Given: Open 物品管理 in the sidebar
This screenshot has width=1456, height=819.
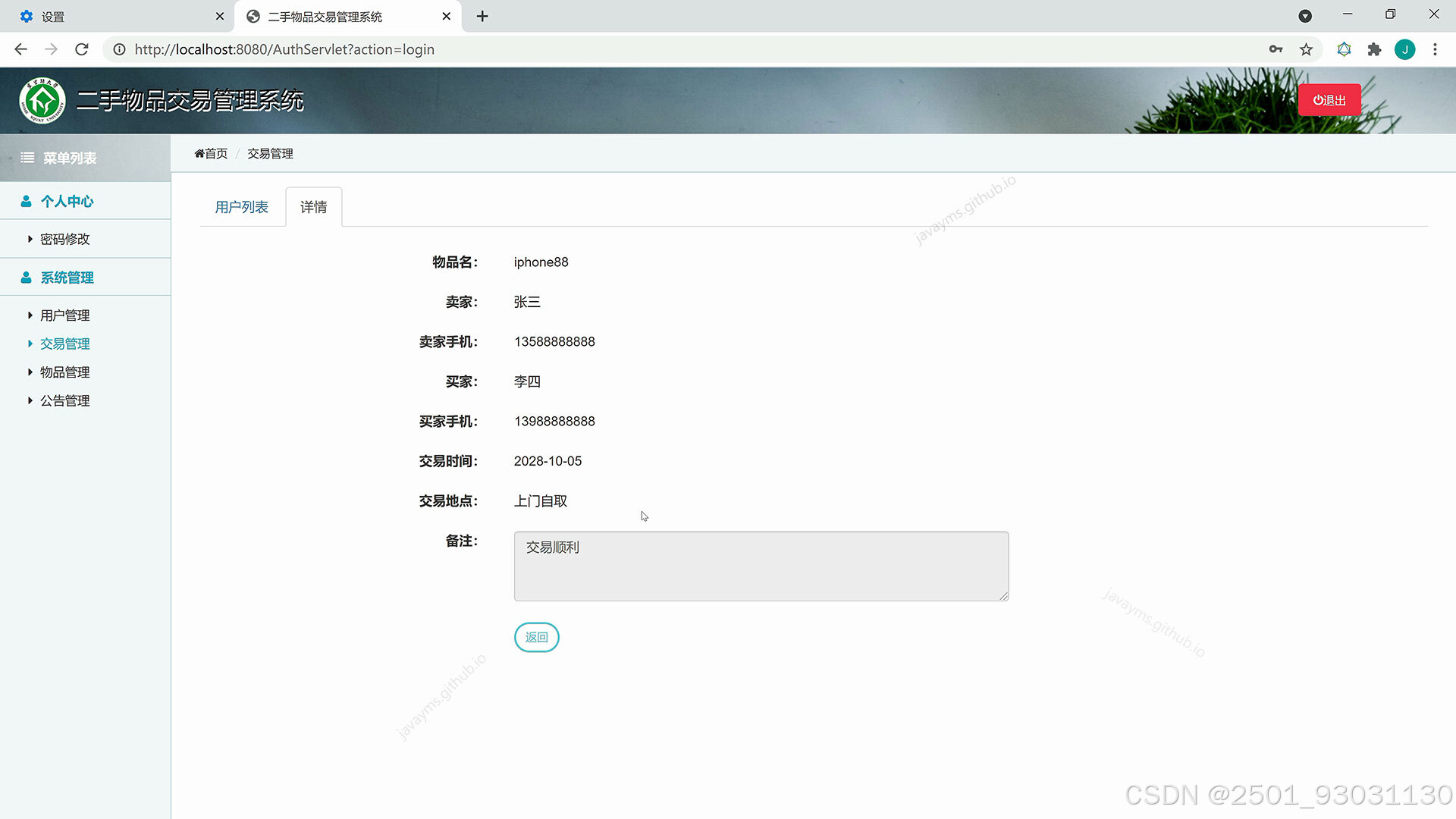Looking at the screenshot, I should click(64, 372).
